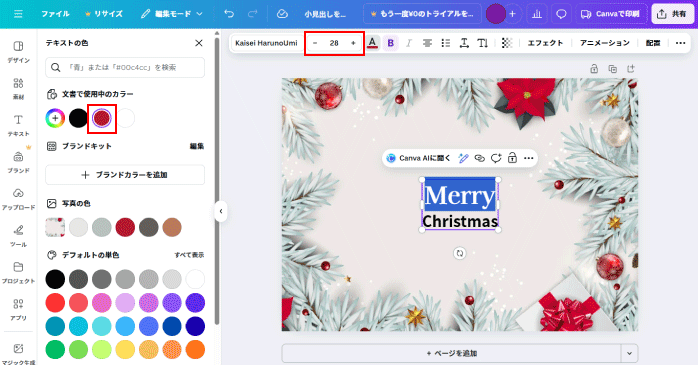Increase font size with plus

pos(353,43)
